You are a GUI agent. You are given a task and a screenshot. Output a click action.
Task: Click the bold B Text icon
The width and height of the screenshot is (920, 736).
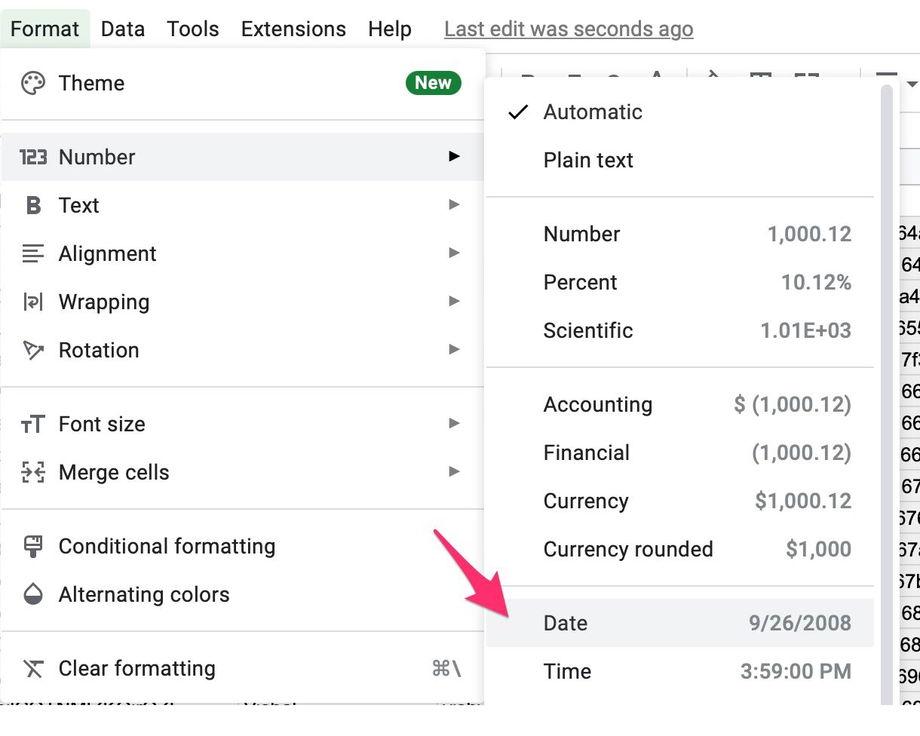(33, 205)
